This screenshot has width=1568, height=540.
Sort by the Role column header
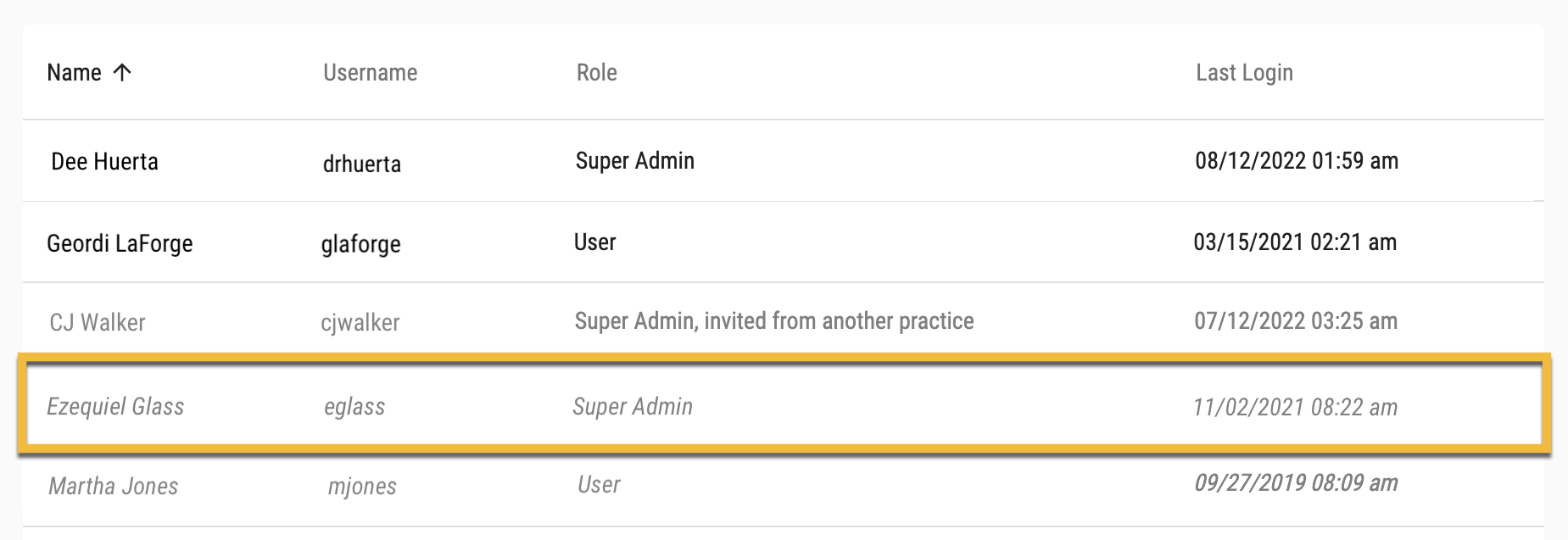click(x=596, y=73)
